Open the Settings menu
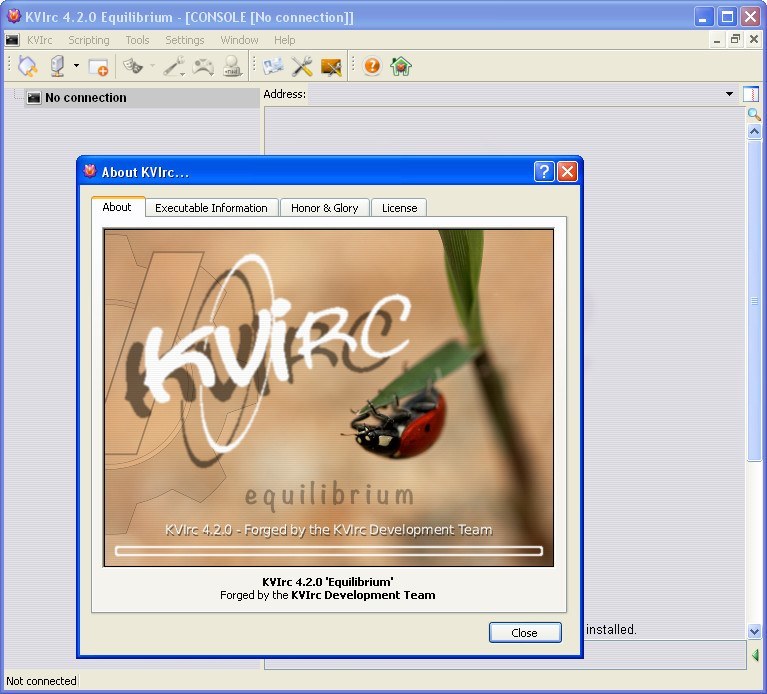Screen dimensions: 767x694 (184, 40)
